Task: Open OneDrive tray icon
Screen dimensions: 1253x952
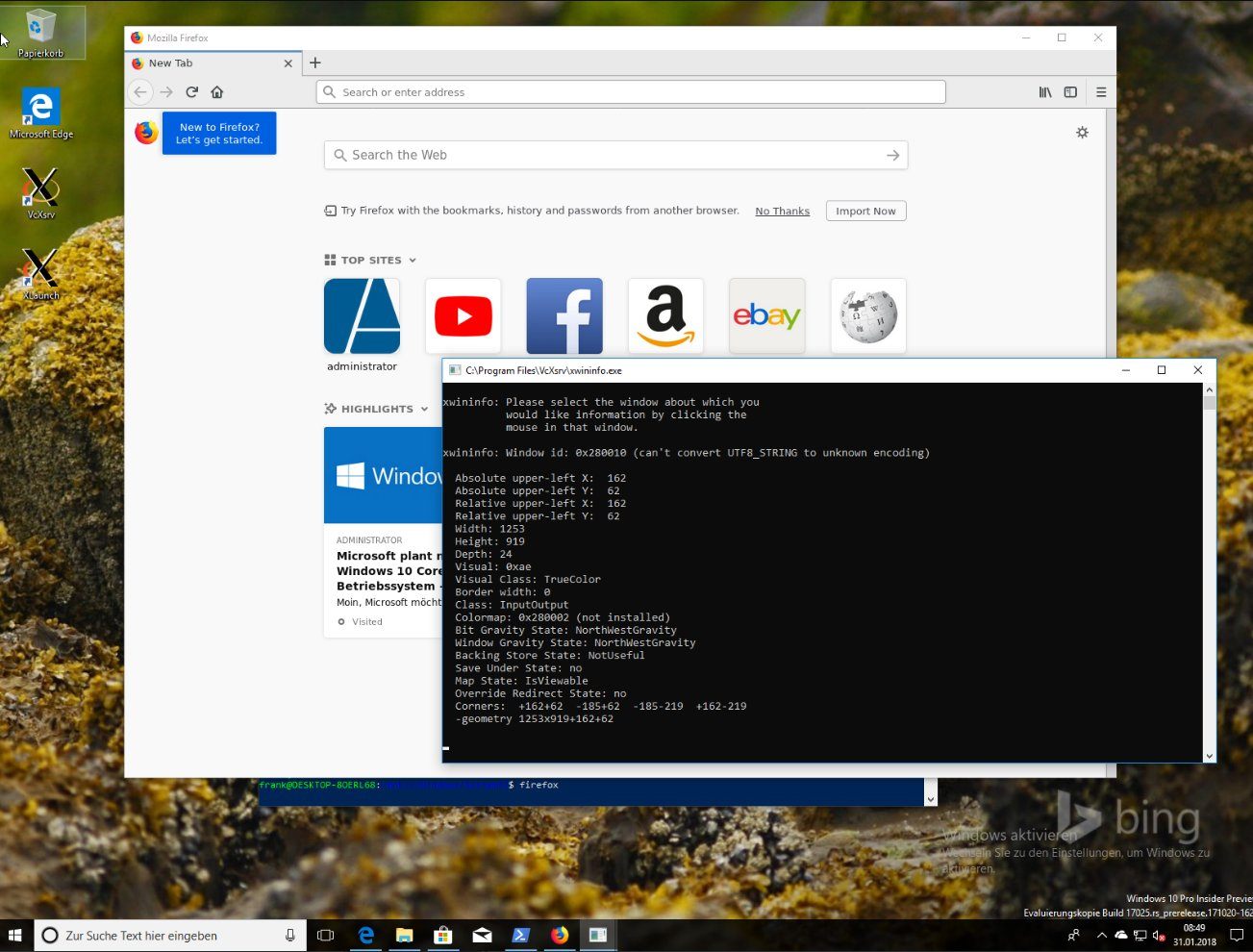Action: [1121, 935]
